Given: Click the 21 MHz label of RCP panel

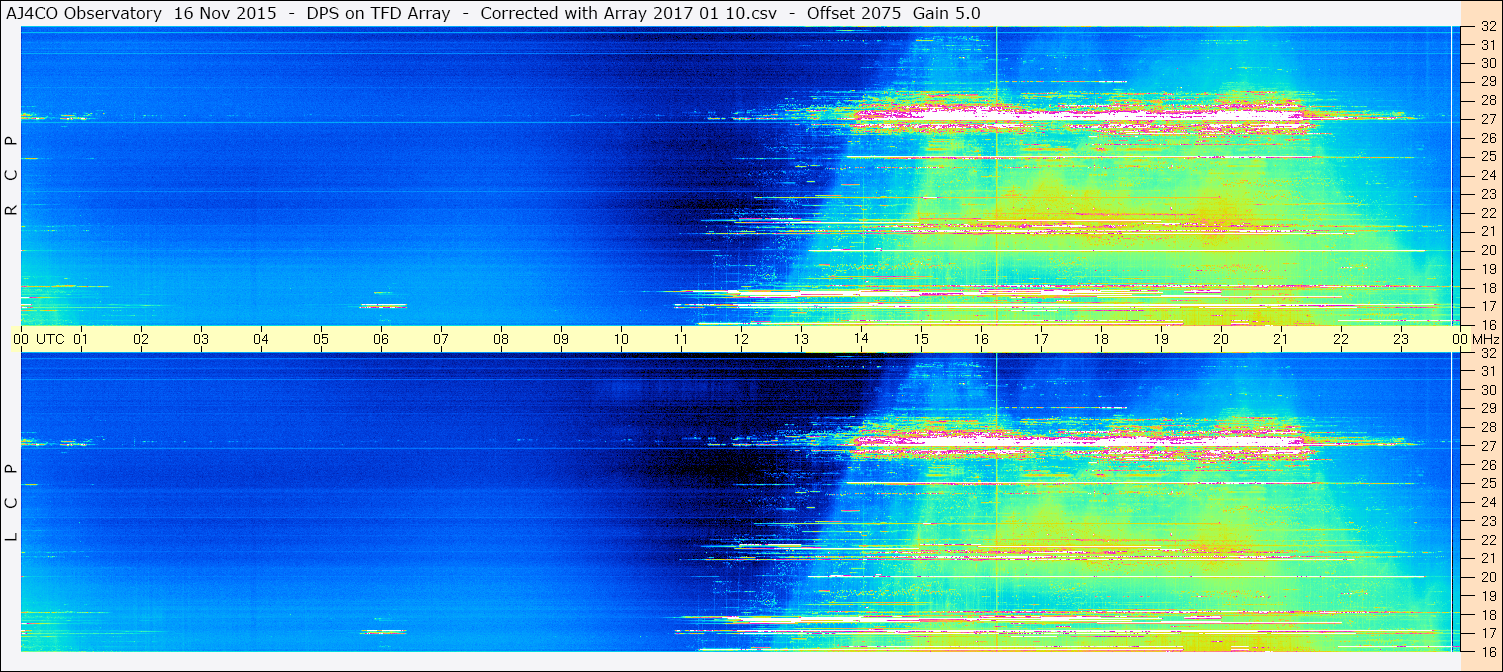Looking at the screenshot, I should tap(1487, 232).
